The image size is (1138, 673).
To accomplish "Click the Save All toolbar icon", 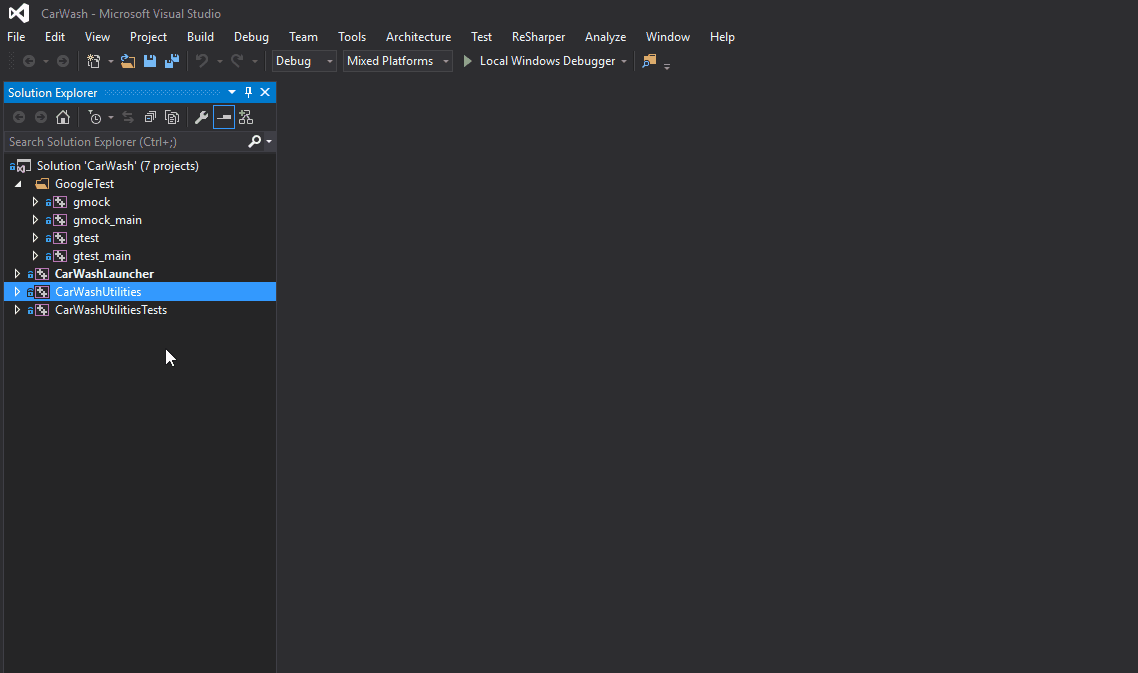I will click(172, 61).
